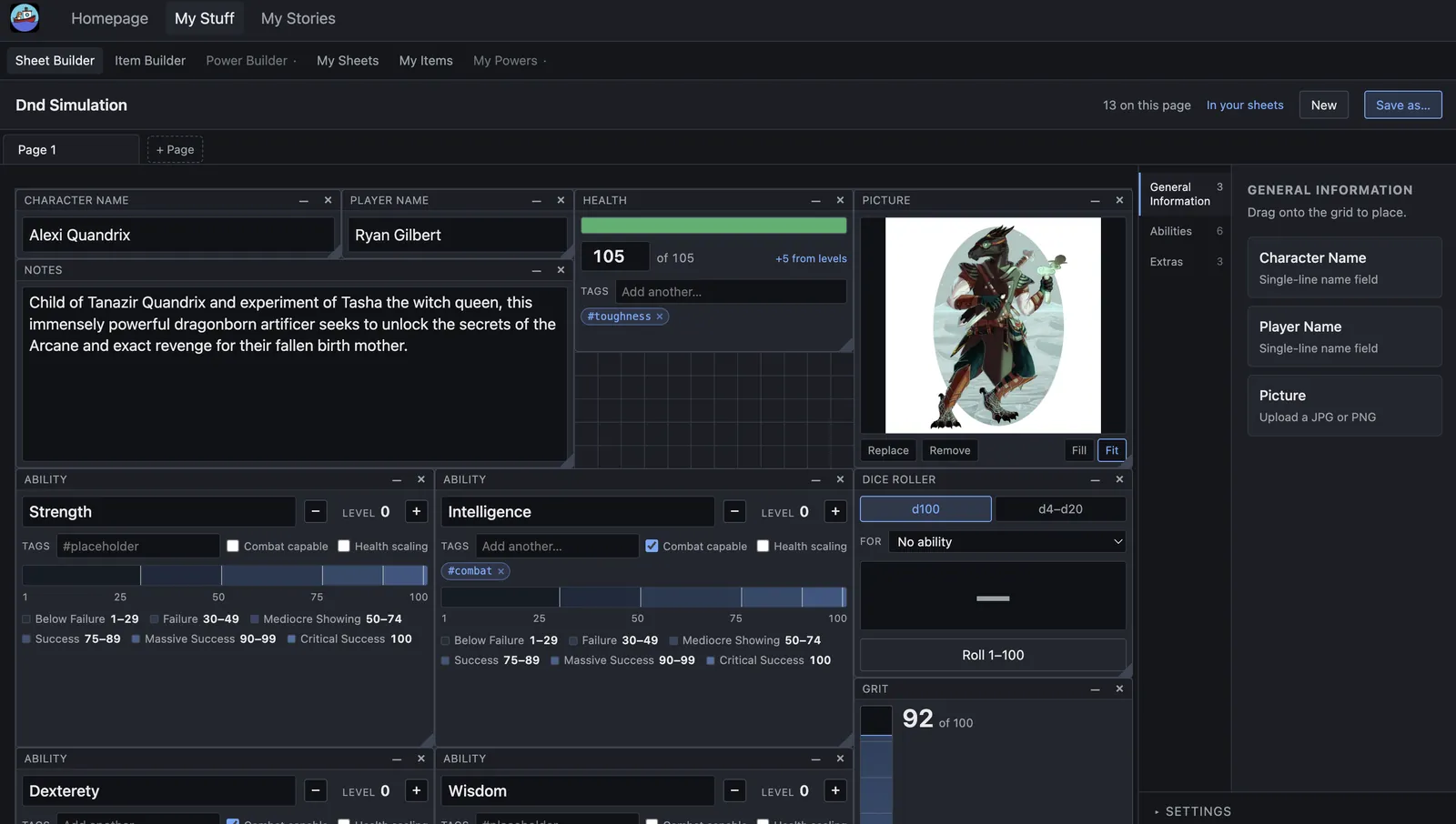
Task: Open the In your sheets link
Action: click(x=1245, y=106)
